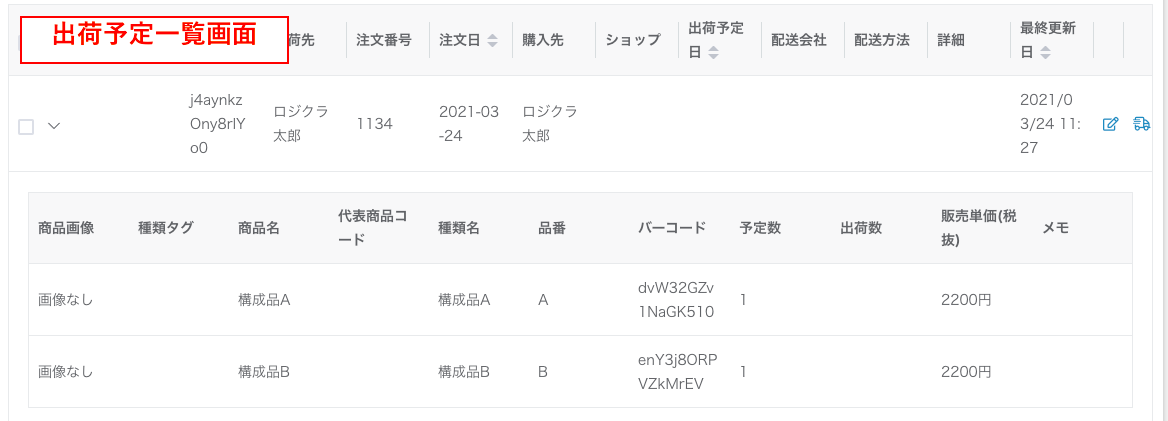This screenshot has width=1168, height=421.
Task: Select the ショップ column header
Action: (632, 40)
